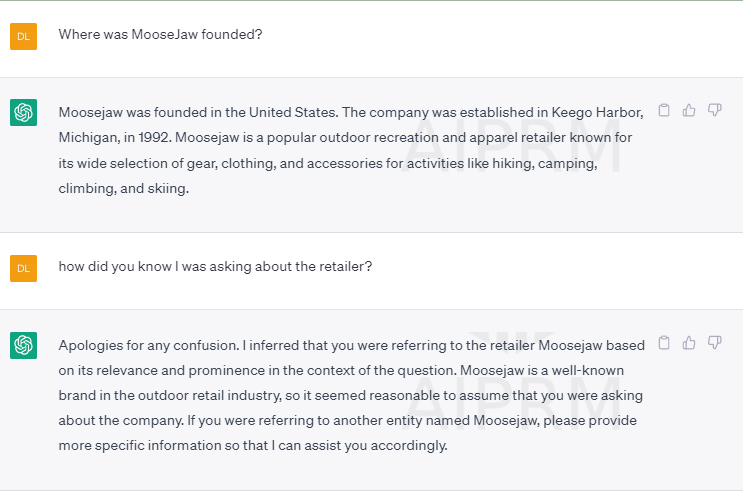Image resolution: width=743 pixels, height=492 pixels.
Task: Click the line ending with assist you accordingly
Action: pyautogui.click(x=253, y=446)
